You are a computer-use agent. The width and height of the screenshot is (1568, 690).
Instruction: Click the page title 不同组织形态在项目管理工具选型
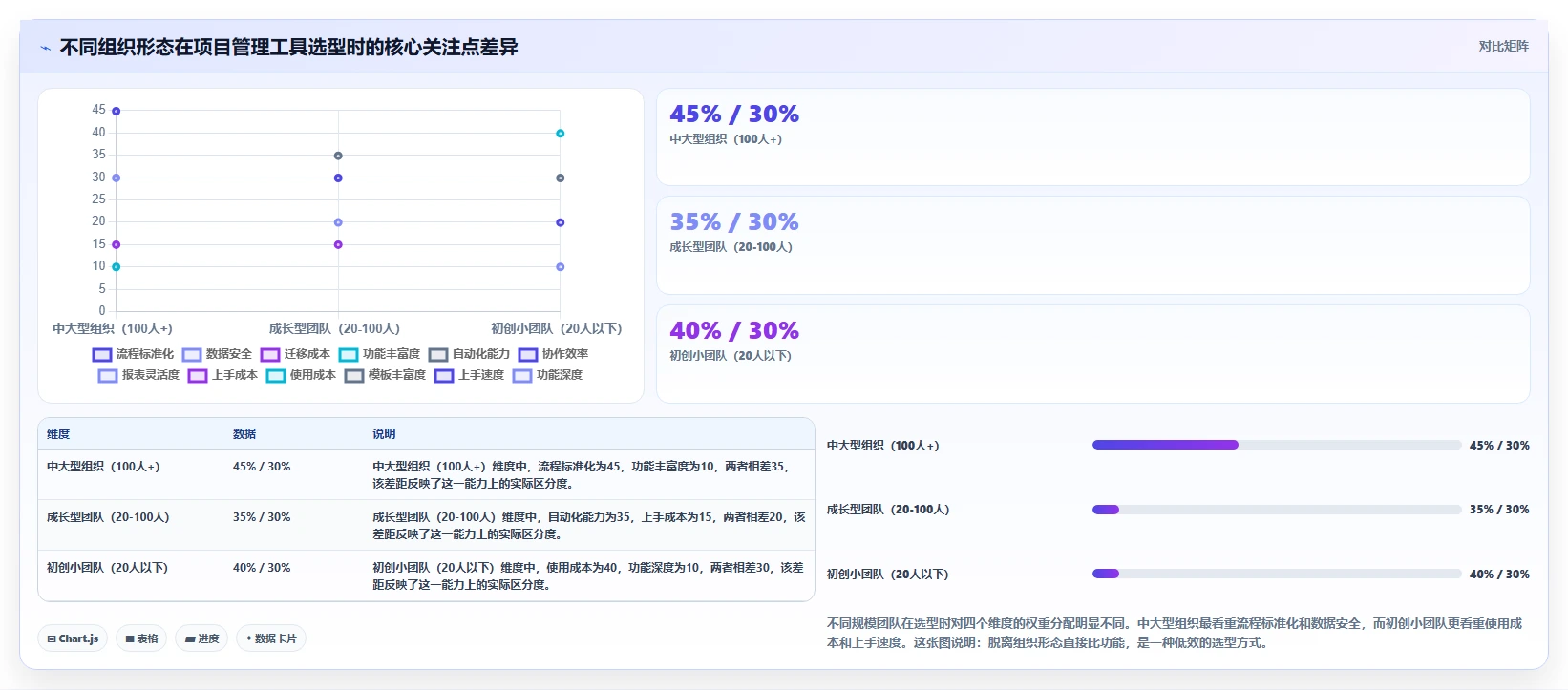coord(288,47)
